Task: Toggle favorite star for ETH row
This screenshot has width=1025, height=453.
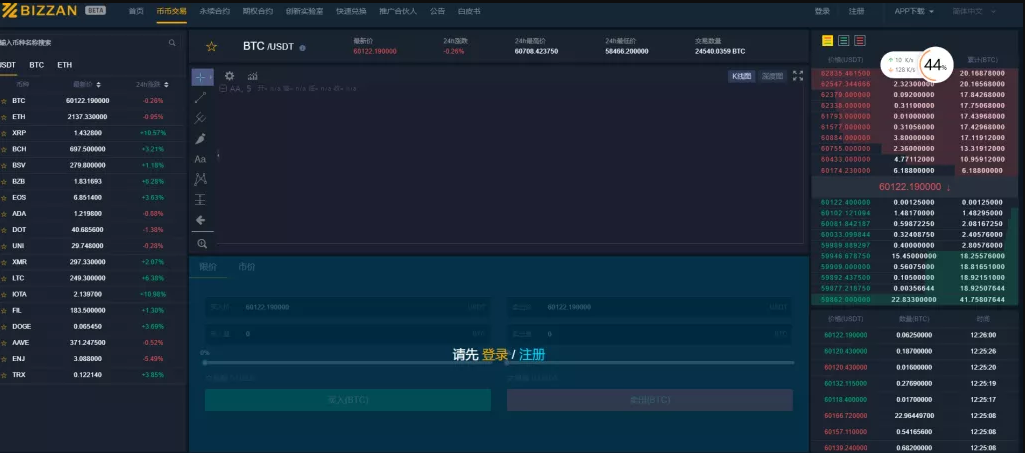Action: [4, 117]
